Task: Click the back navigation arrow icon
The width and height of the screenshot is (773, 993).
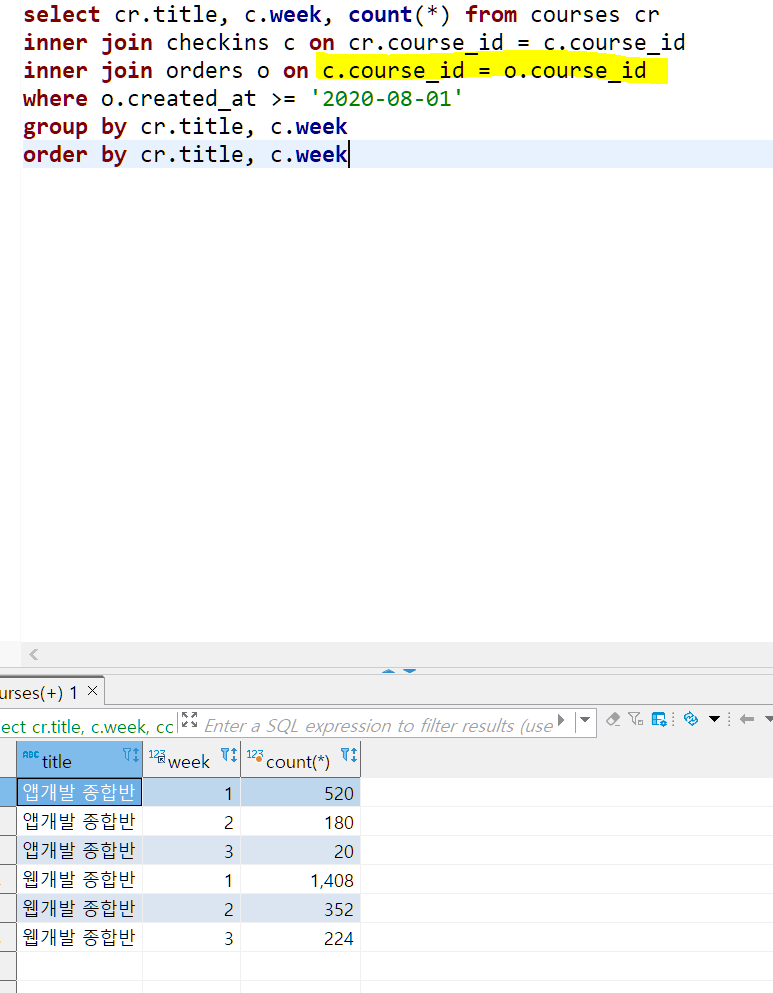Action: point(747,719)
